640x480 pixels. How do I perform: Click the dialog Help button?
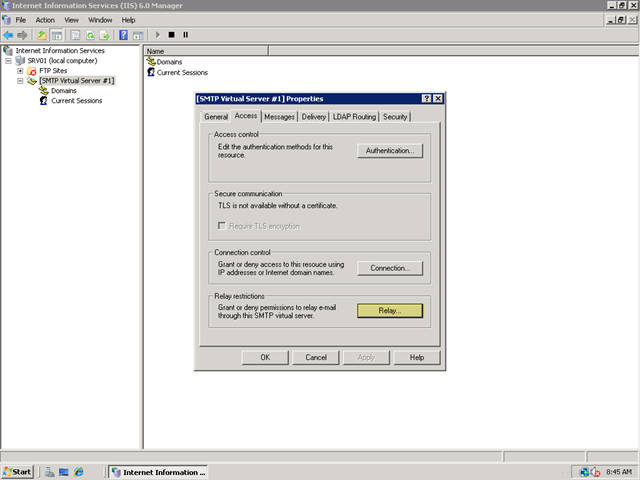pyautogui.click(x=417, y=358)
